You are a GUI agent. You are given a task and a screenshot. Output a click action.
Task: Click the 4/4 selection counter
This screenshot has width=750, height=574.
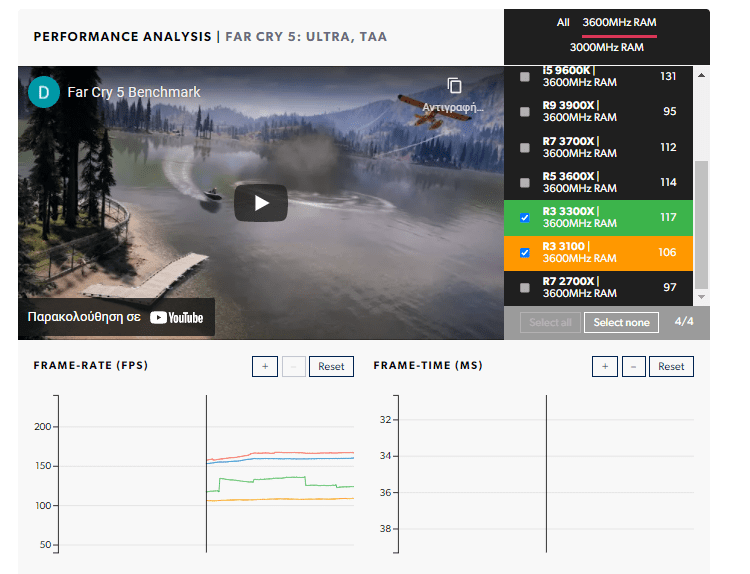pyautogui.click(x=684, y=321)
